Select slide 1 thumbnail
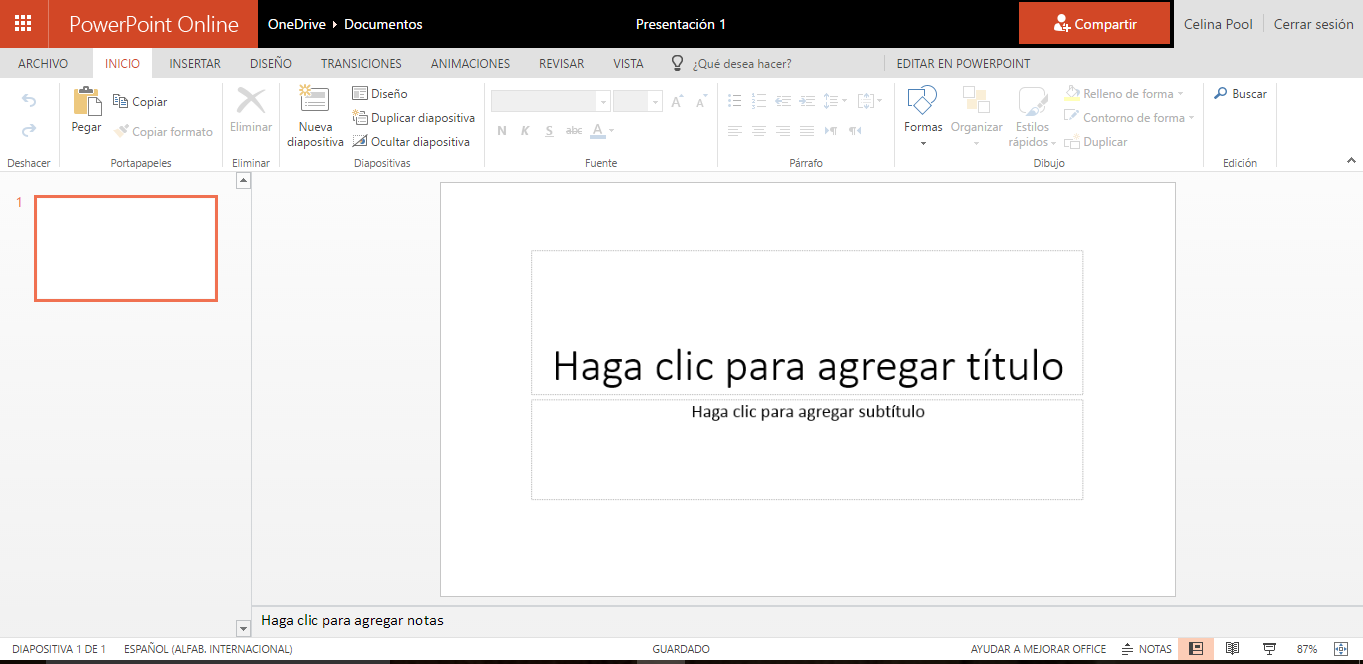 click(126, 248)
